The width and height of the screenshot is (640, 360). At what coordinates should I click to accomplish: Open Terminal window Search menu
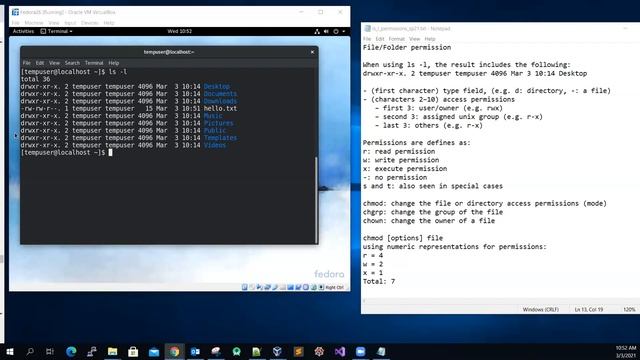coord(72,63)
